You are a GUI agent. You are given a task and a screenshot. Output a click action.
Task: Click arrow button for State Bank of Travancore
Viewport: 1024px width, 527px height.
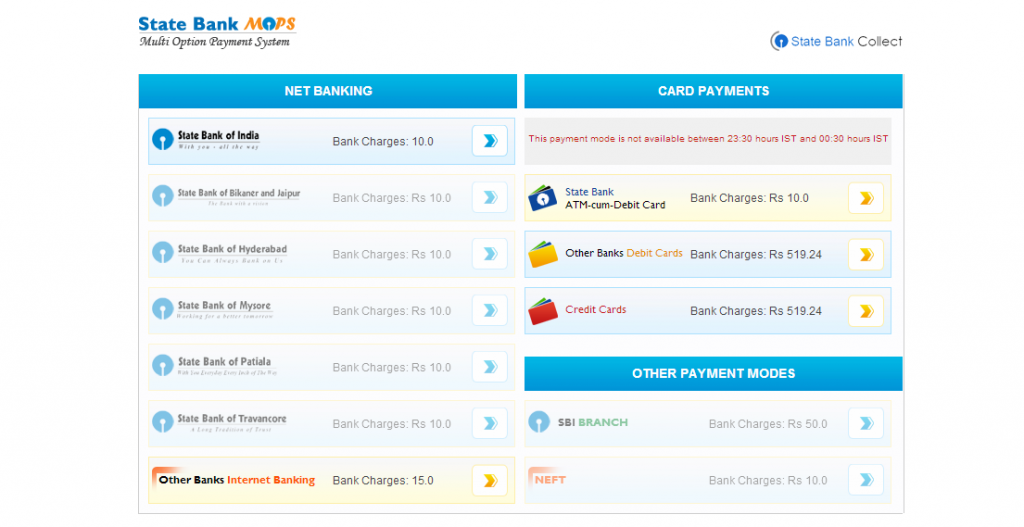(490, 423)
